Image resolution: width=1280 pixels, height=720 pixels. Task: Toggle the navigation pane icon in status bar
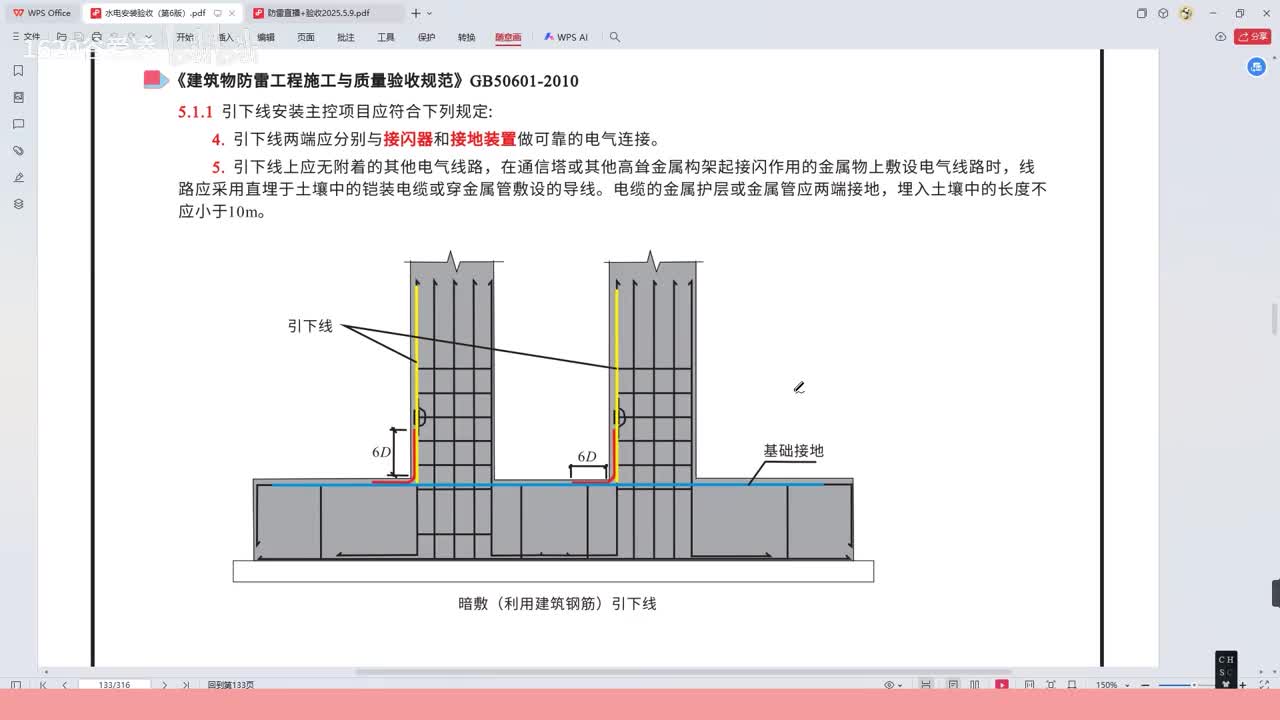point(15,685)
